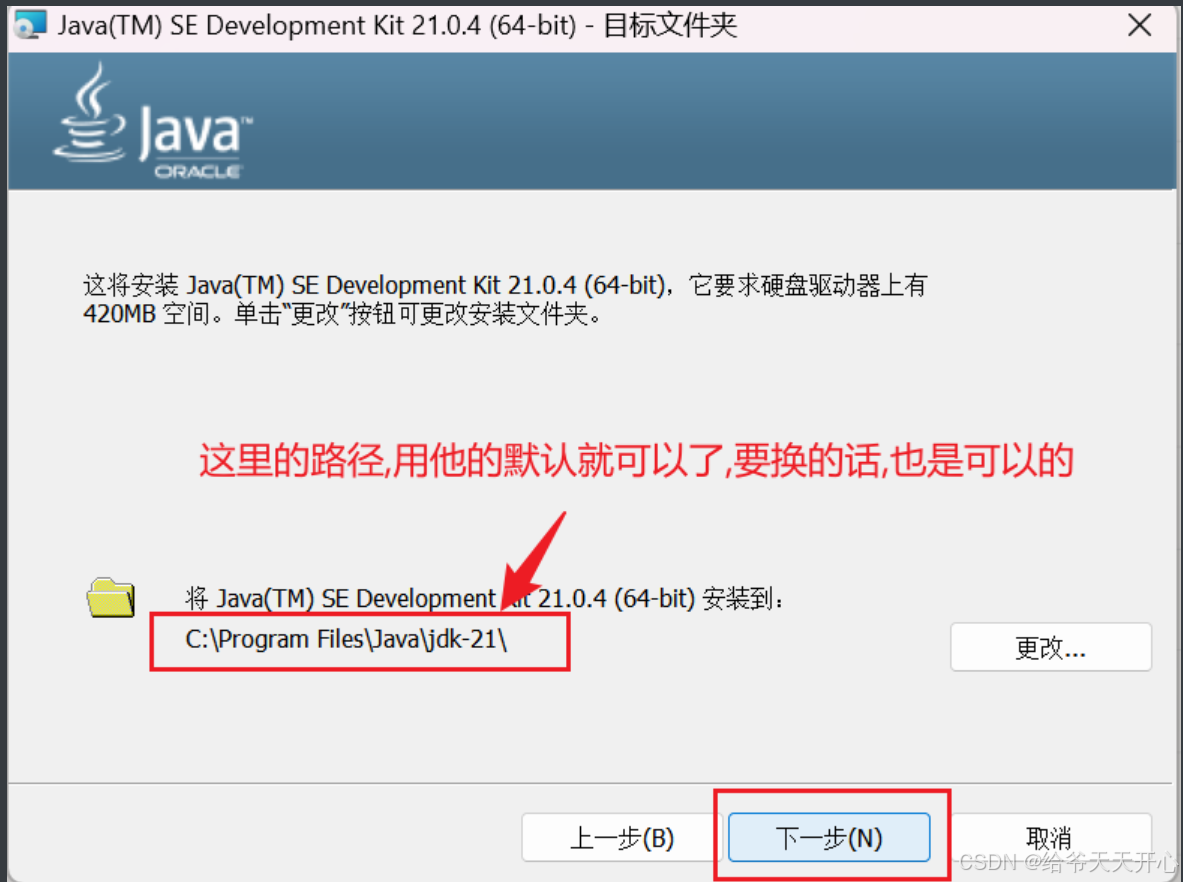Click the 下一步(N) button
Image resolution: width=1183 pixels, height=882 pixels.
828,837
